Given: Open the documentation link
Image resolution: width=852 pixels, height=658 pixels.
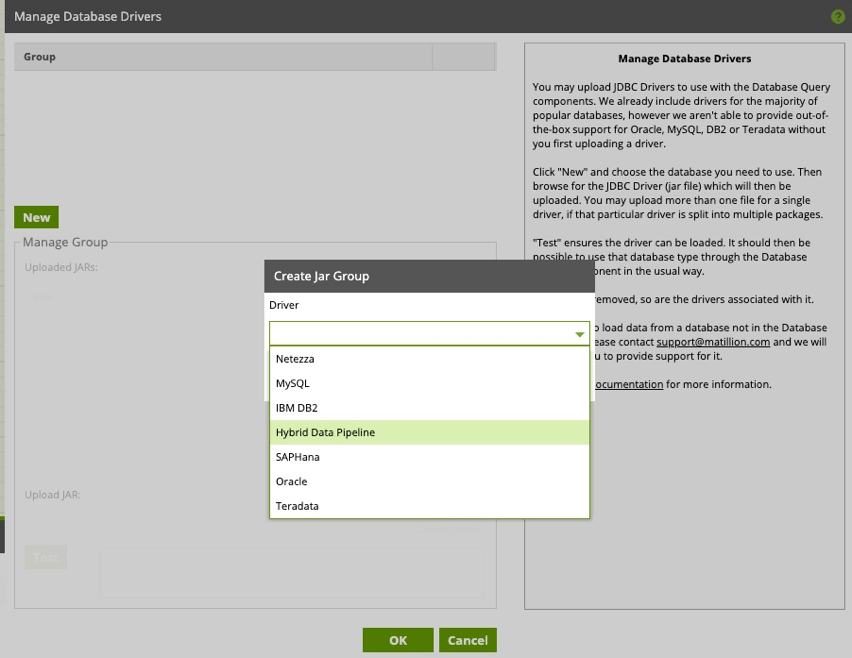Looking at the screenshot, I should [629, 384].
